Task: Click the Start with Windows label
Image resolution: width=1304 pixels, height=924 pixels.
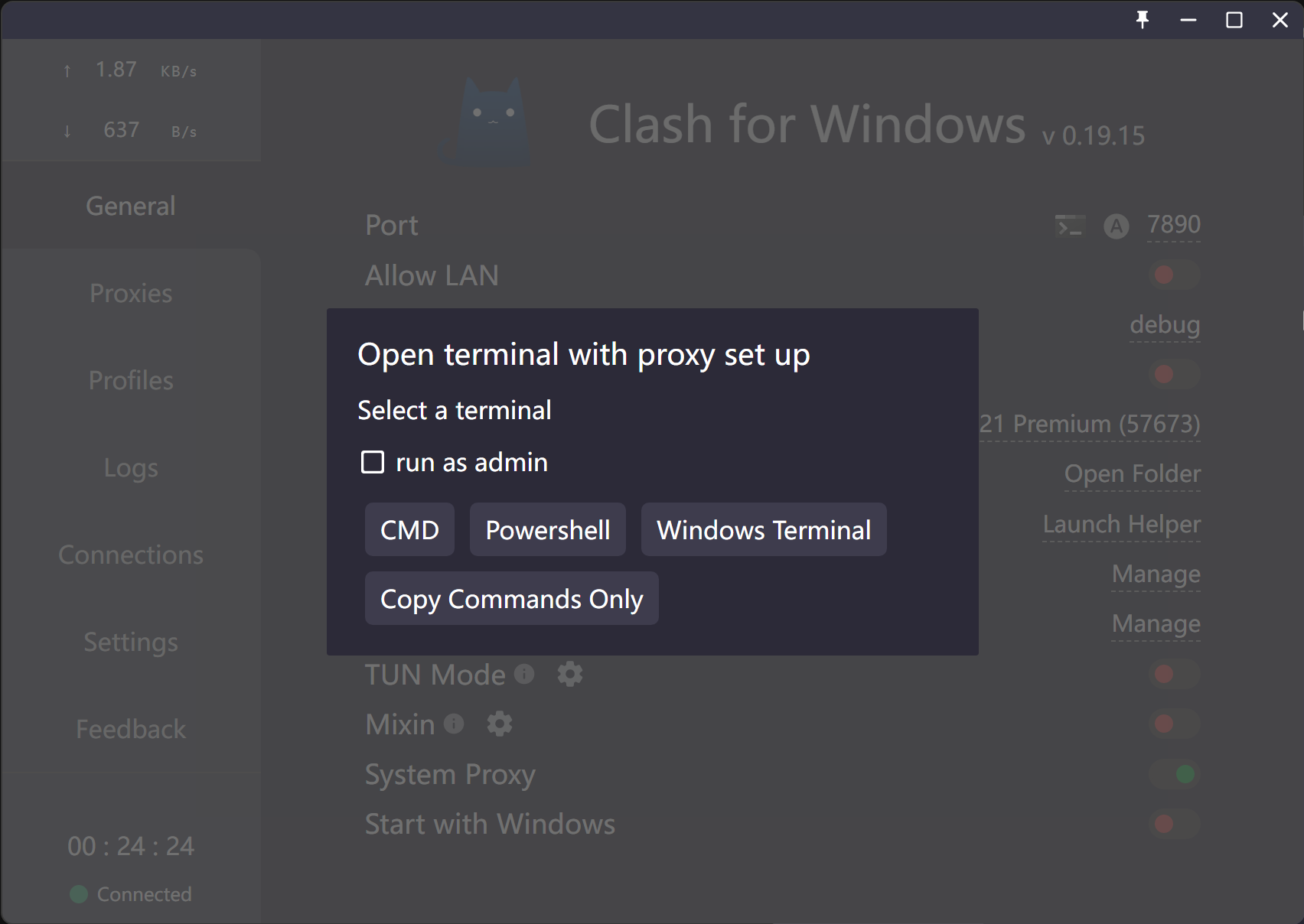Action: pyautogui.click(x=491, y=824)
